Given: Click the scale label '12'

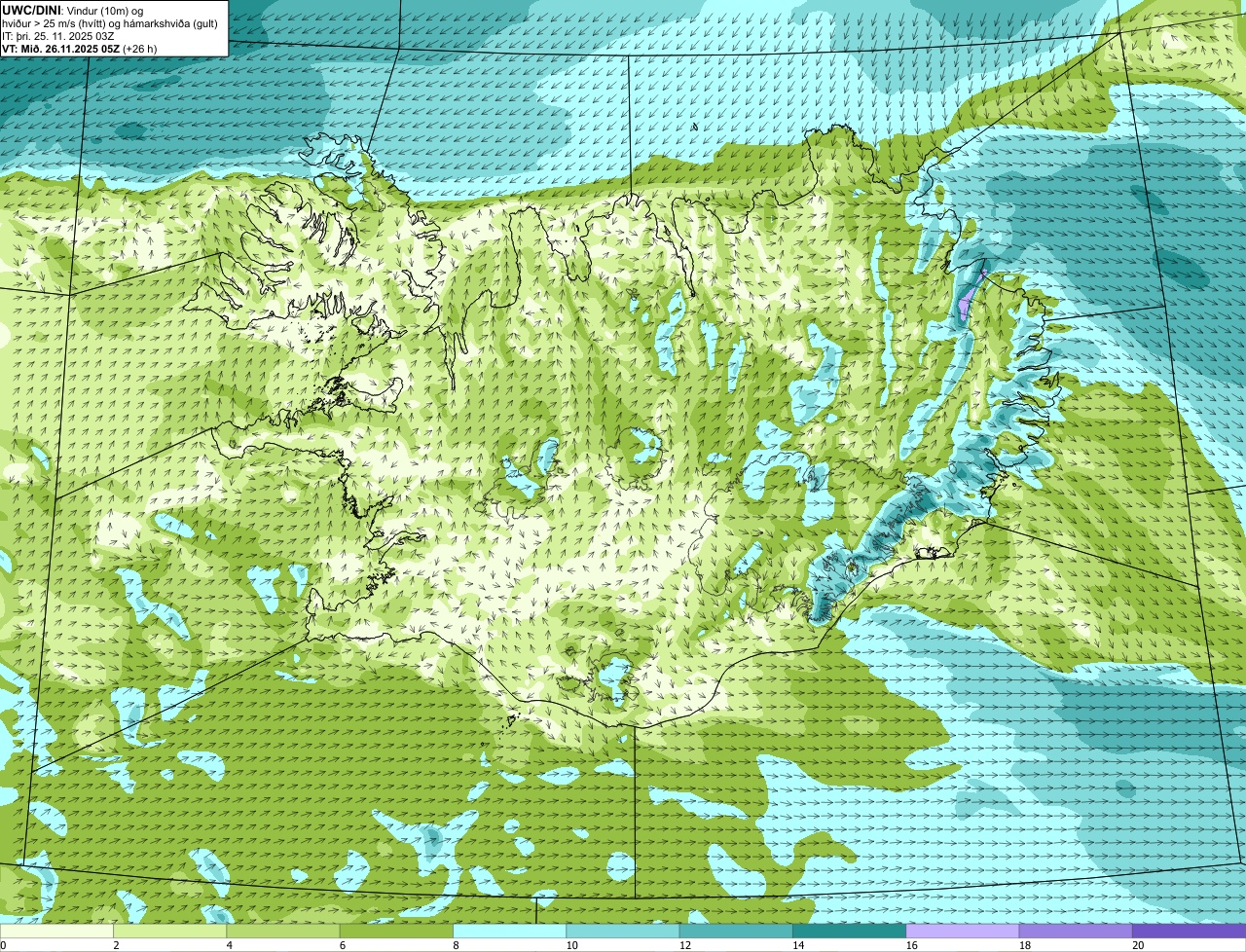Looking at the screenshot, I should (x=684, y=945).
